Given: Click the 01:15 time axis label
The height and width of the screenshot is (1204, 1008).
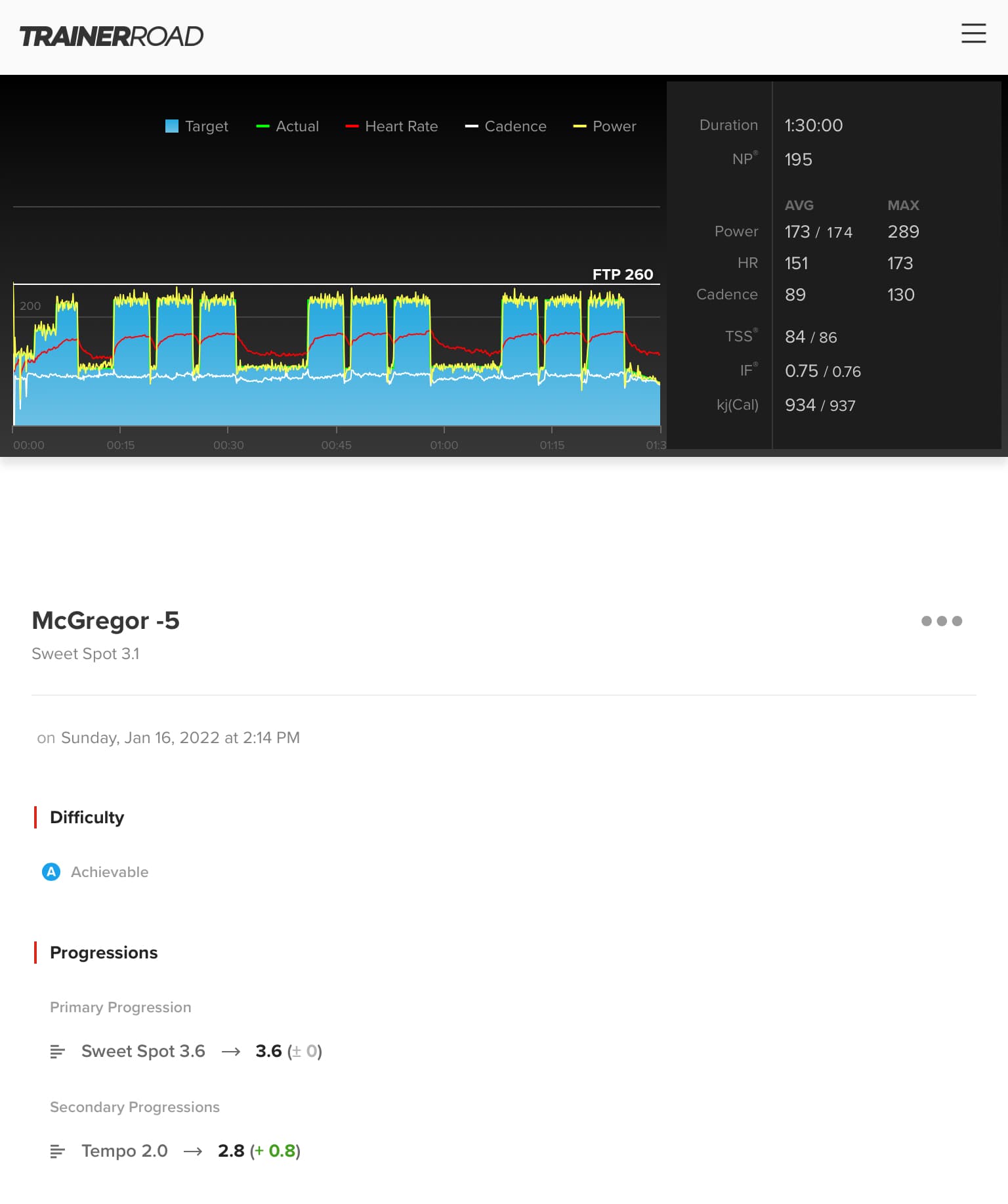Looking at the screenshot, I should coord(552,445).
